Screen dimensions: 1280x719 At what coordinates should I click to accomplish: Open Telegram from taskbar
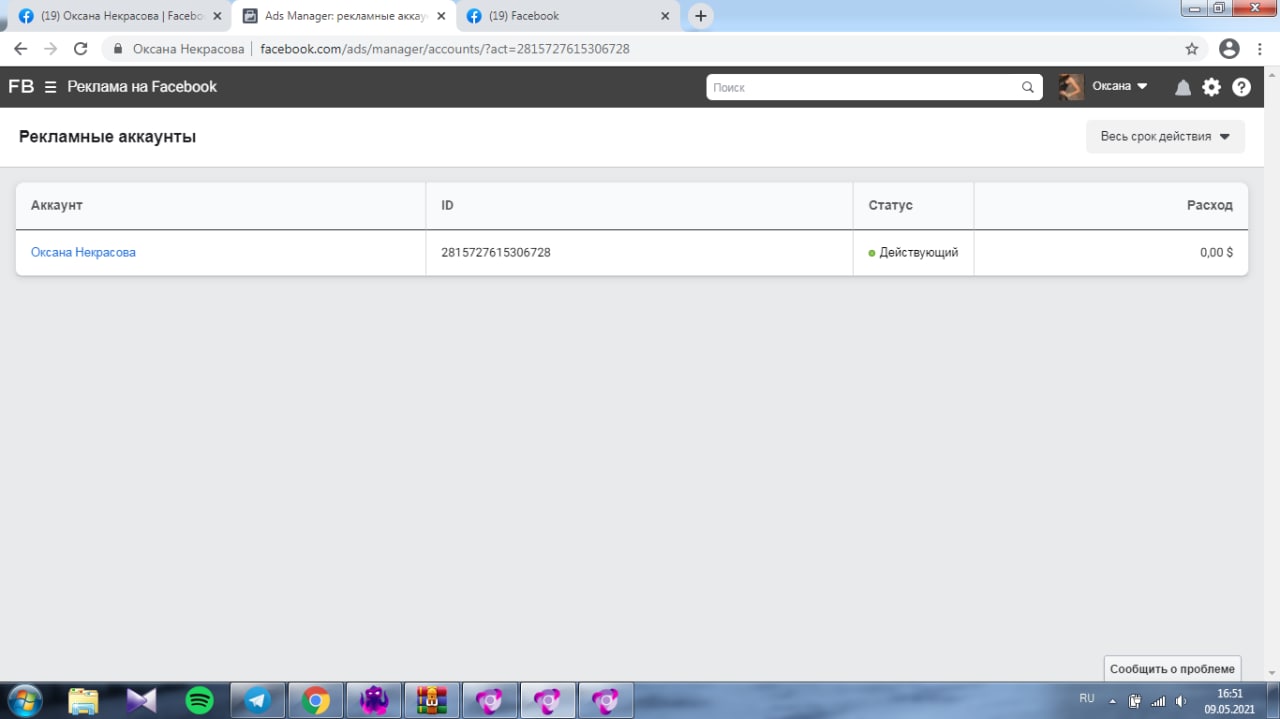258,700
